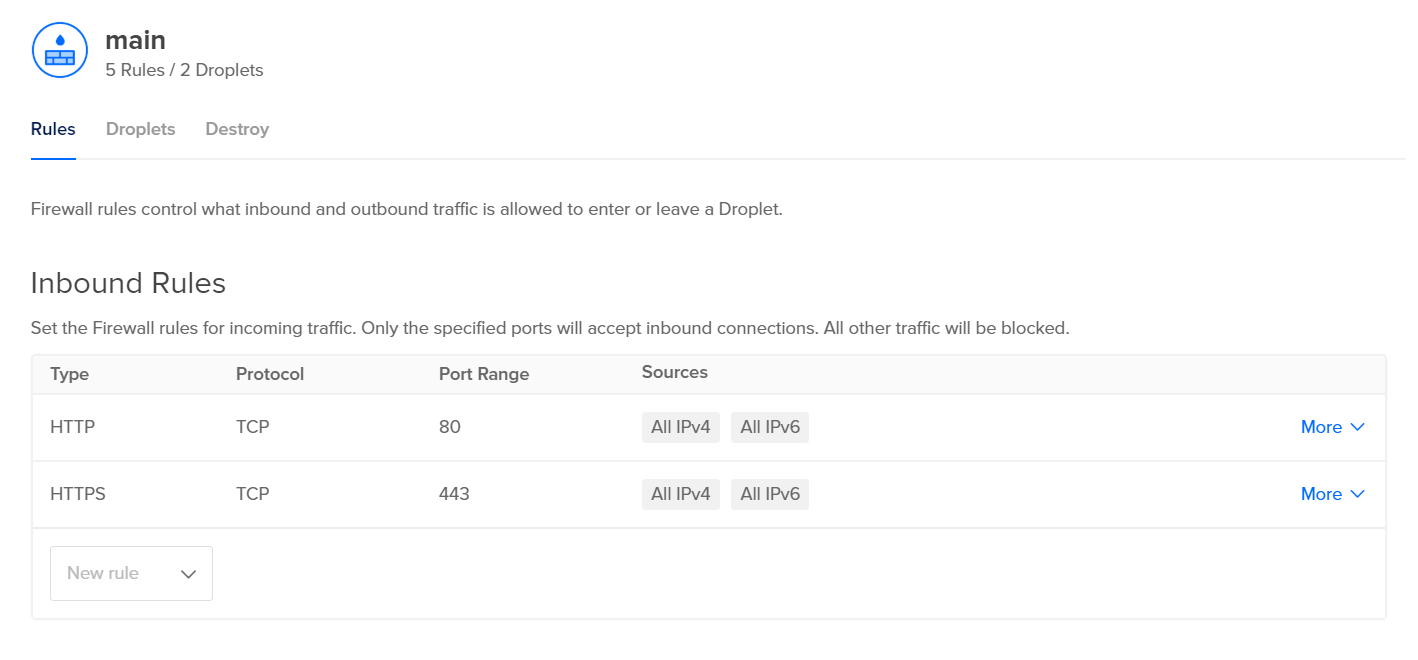Expand More menu for HTTP rule
Viewport: 1418px width, 660px height.
click(x=1332, y=427)
